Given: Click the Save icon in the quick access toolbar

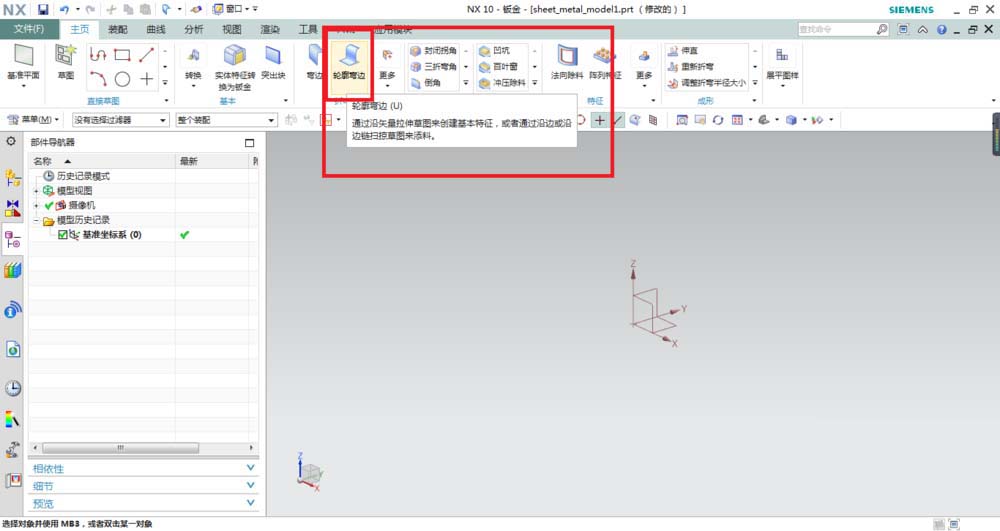Looking at the screenshot, I should pyautogui.click(x=43, y=10).
